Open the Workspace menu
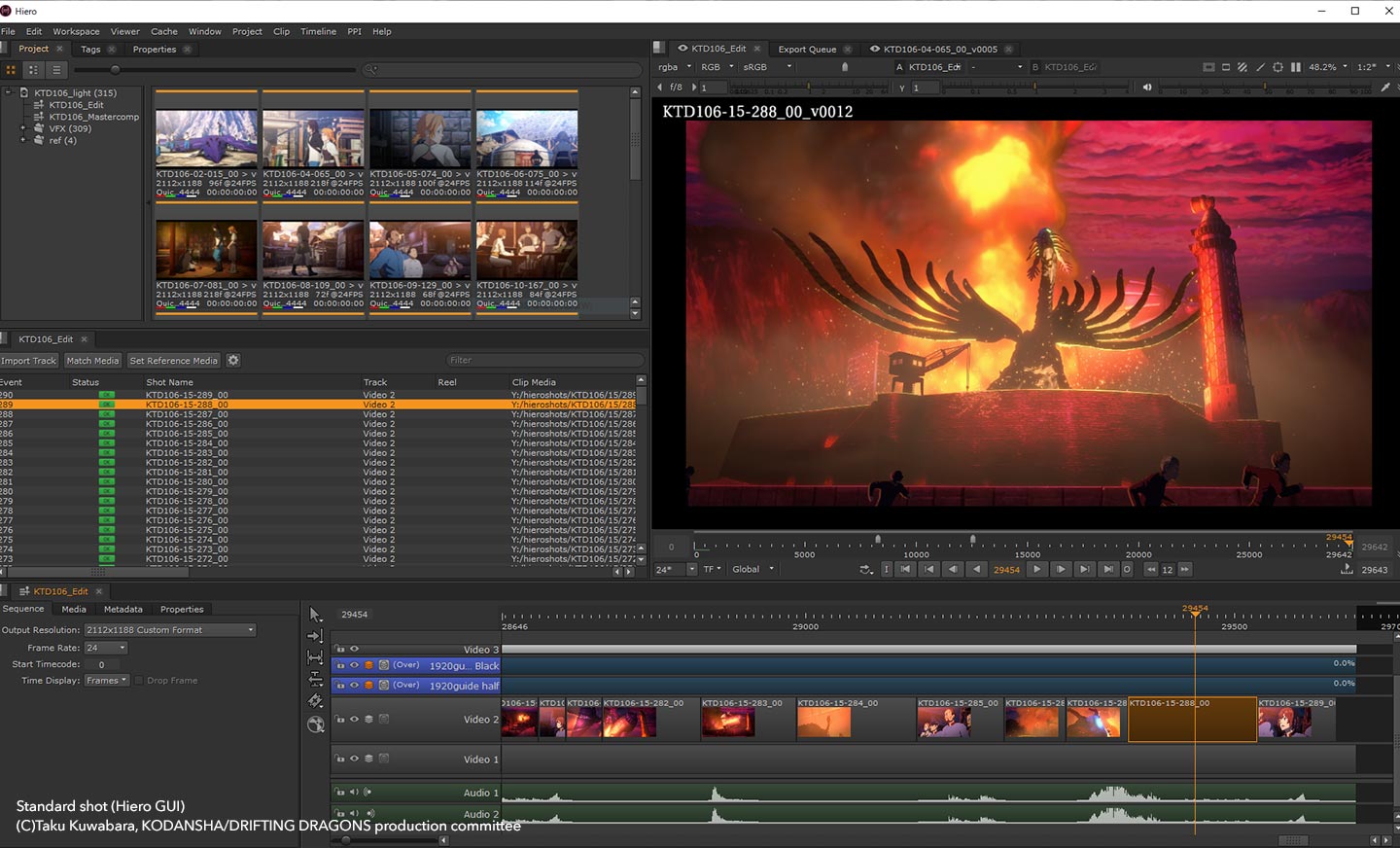1400x848 pixels. click(x=76, y=31)
